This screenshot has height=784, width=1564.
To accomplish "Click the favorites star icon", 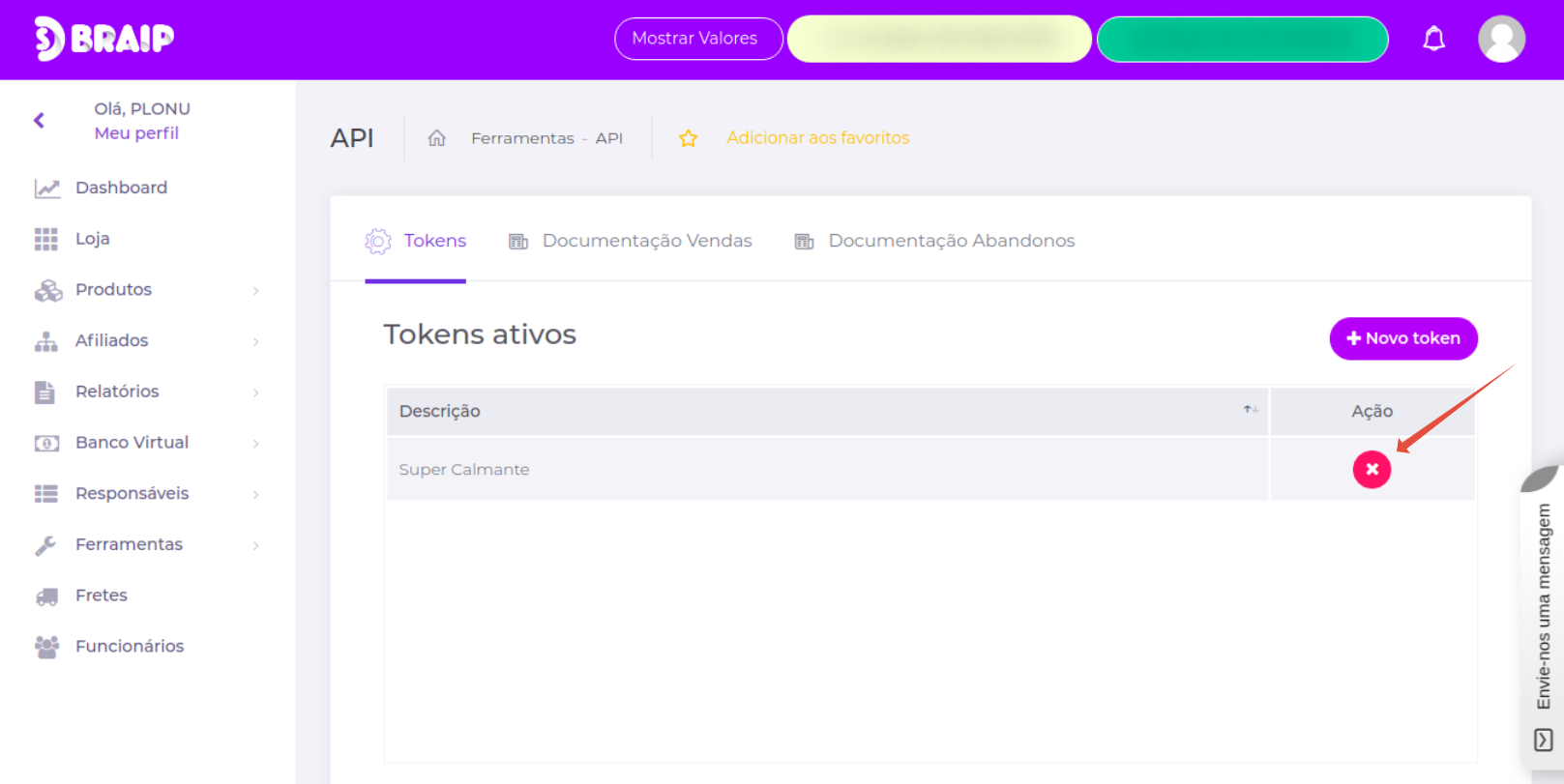I will (x=688, y=138).
